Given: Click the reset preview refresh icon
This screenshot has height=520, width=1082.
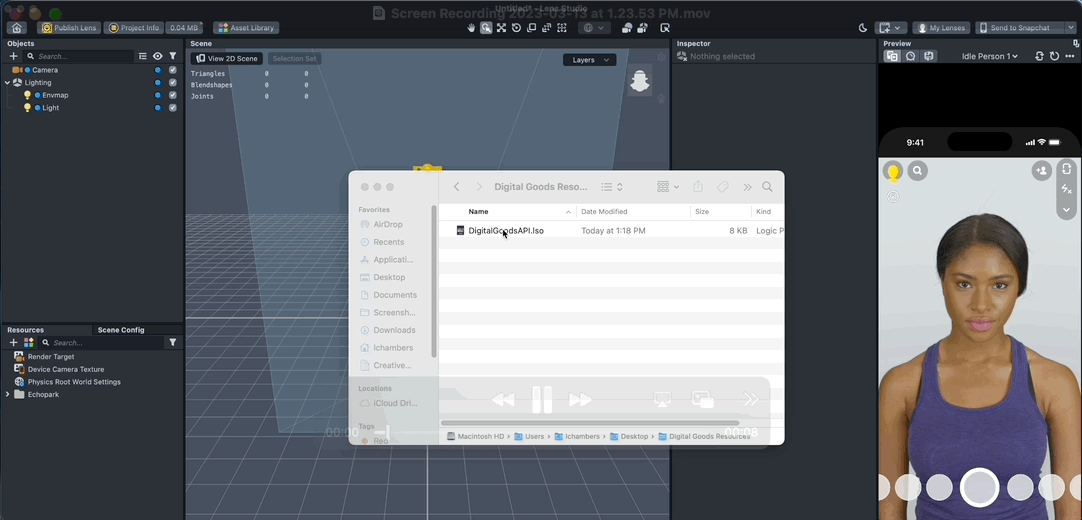Looking at the screenshot, I should [x=1054, y=57].
